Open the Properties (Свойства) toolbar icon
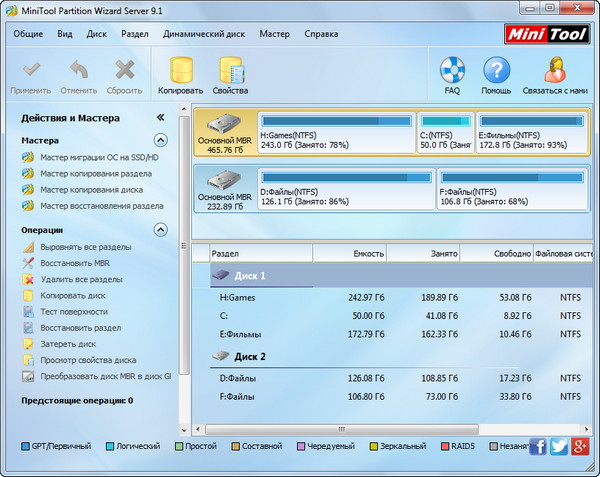The width and height of the screenshot is (600, 477). pyautogui.click(x=231, y=70)
